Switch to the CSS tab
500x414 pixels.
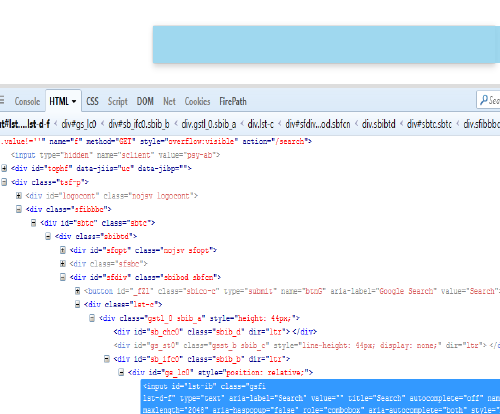point(92,101)
